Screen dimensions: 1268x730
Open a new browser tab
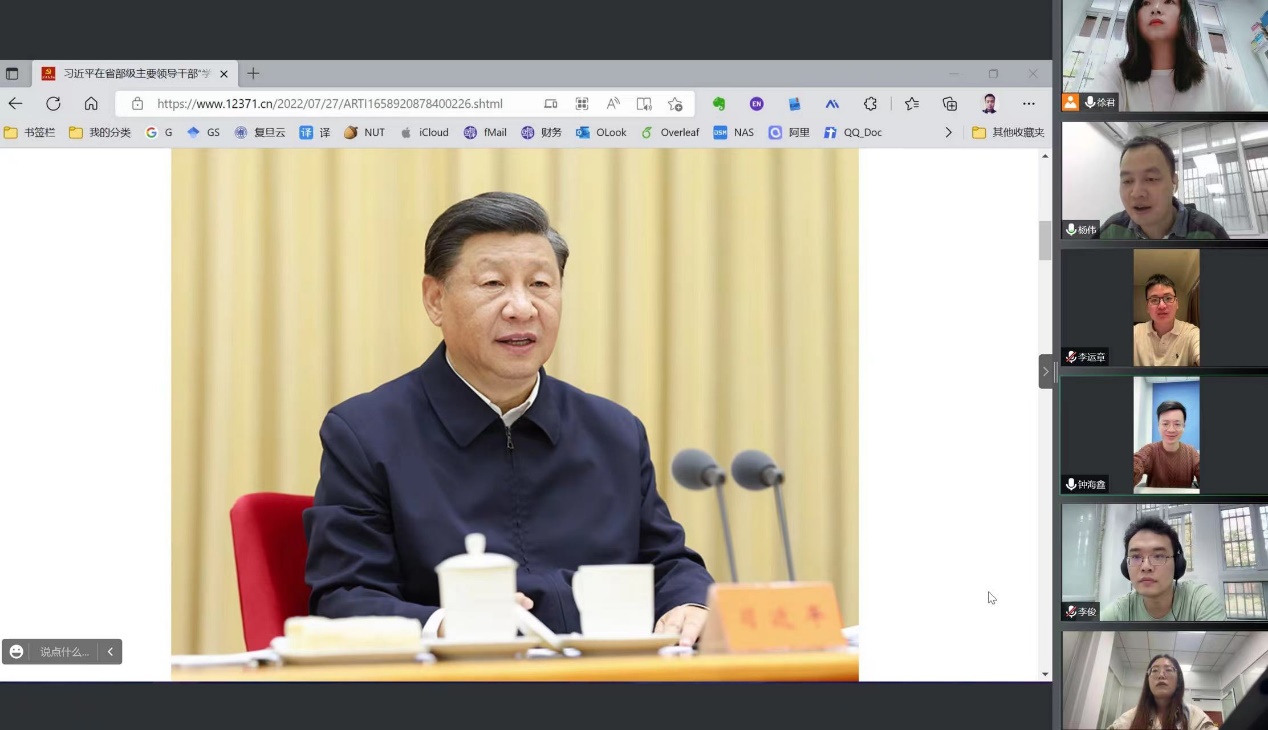click(x=253, y=74)
